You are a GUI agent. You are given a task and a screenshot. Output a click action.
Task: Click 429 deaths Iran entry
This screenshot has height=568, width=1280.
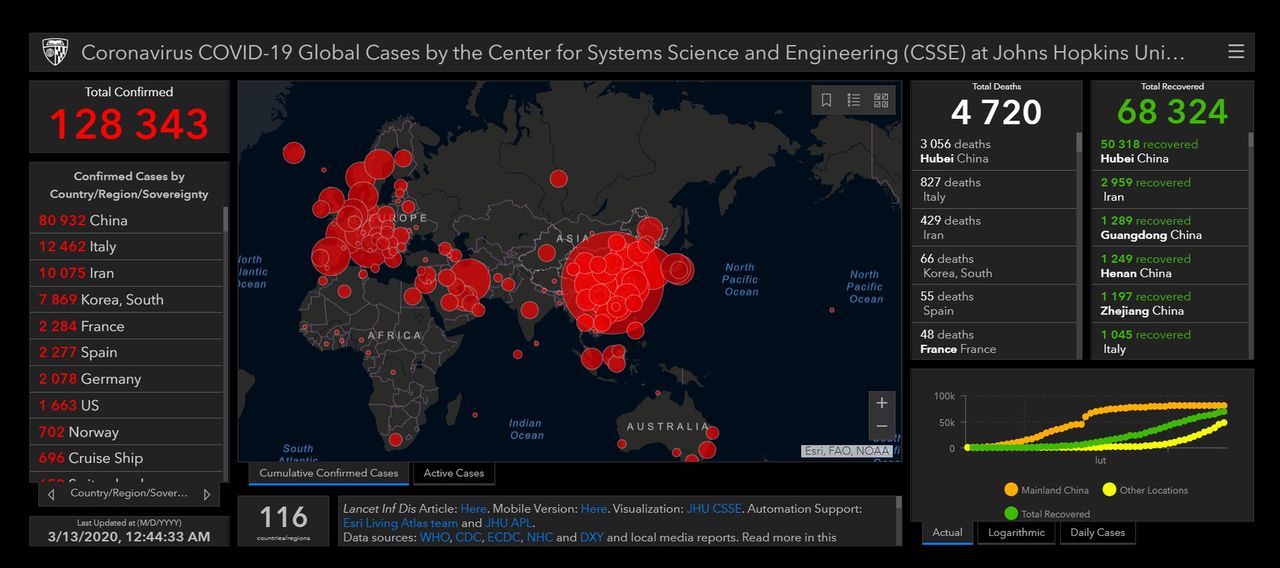pyautogui.click(x=994, y=228)
